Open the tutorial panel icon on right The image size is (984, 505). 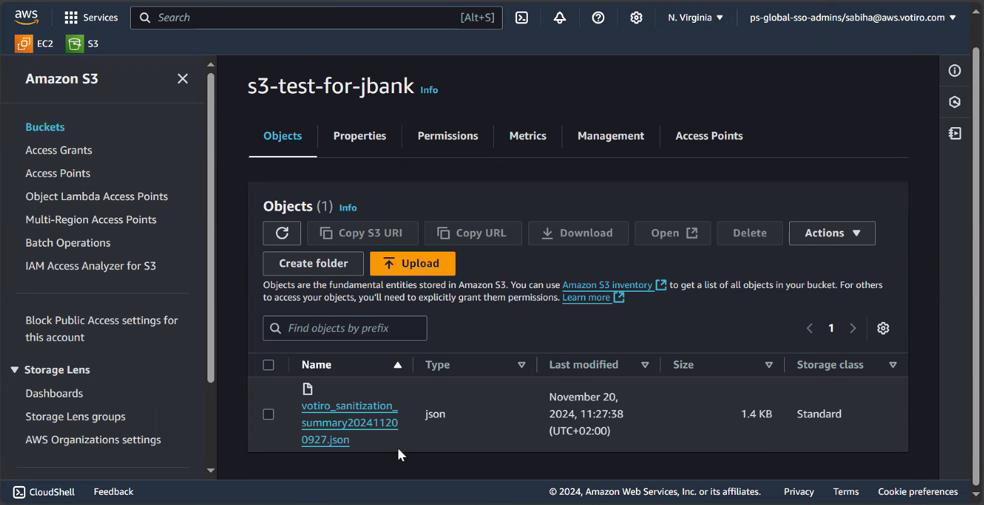click(955, 134)
